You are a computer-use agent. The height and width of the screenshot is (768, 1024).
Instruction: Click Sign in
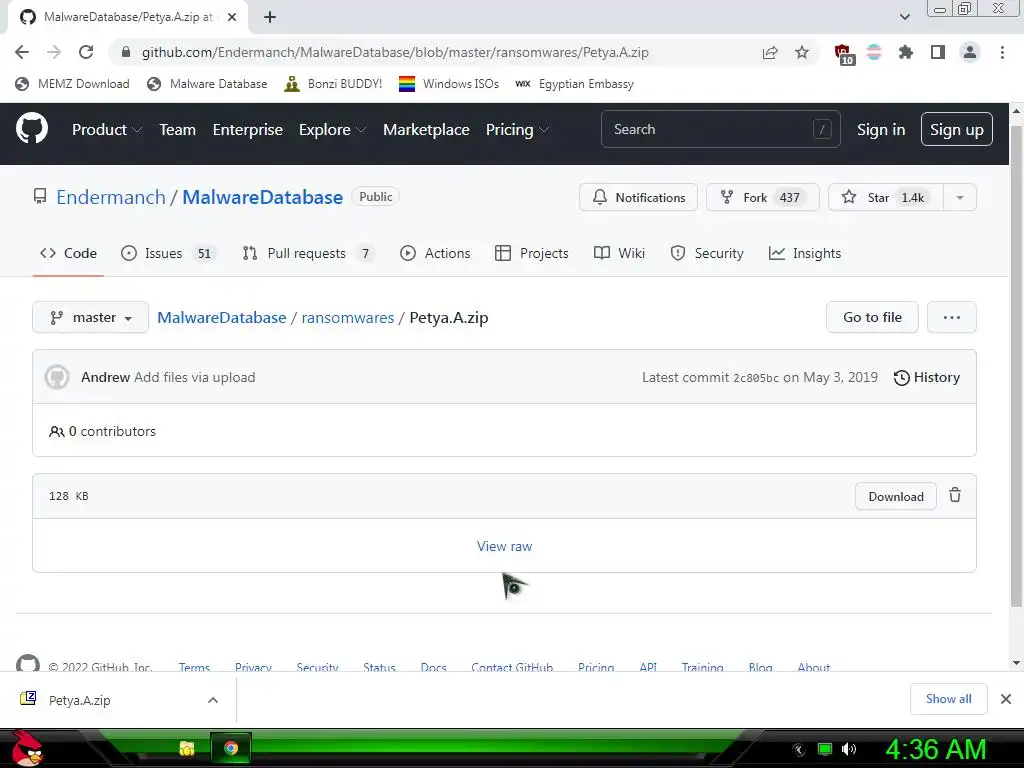click(x=881, y=129)
